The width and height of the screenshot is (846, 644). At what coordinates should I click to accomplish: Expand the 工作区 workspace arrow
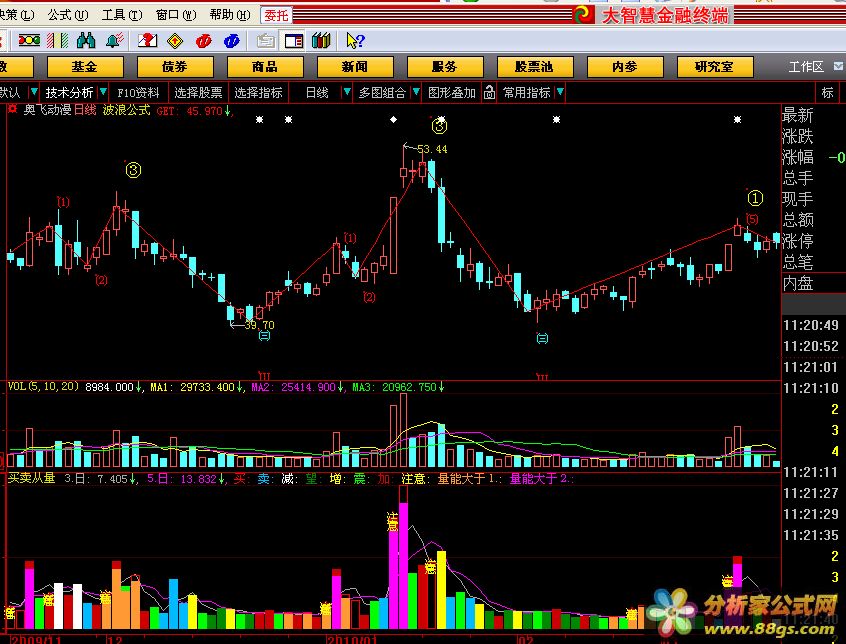point(838,66)
